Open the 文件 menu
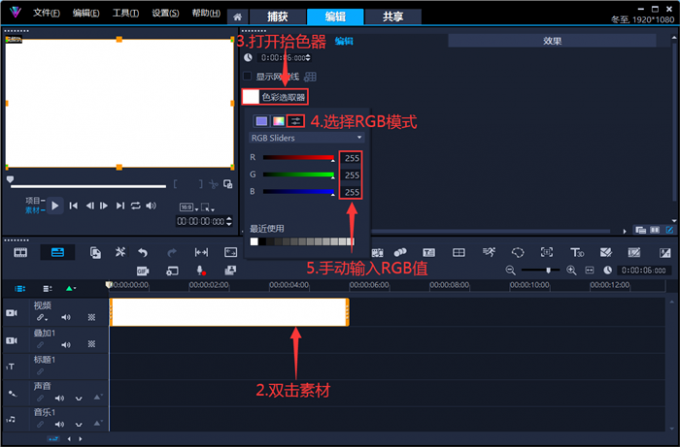 coord(46,13)
